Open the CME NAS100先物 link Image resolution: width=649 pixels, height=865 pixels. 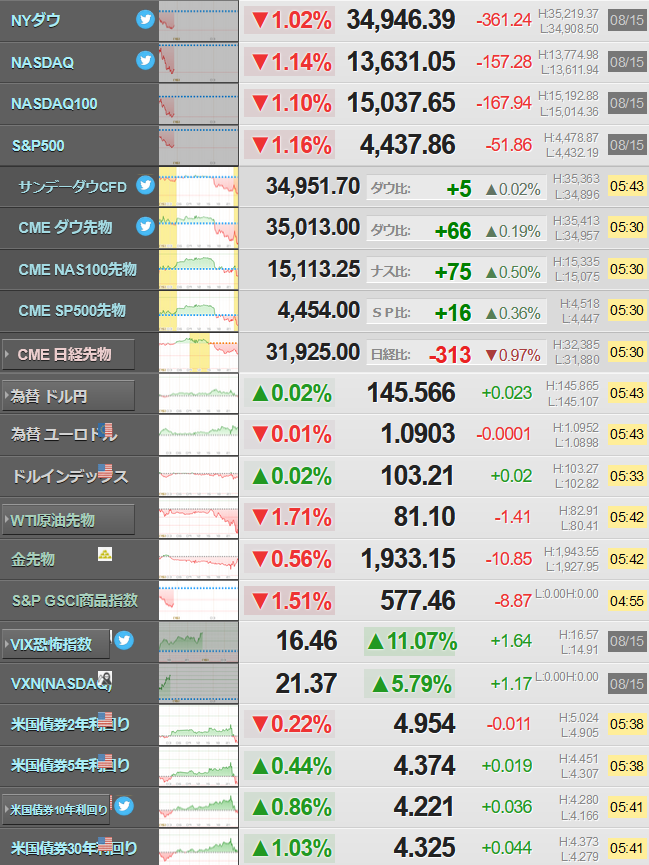tap(77, 269)
